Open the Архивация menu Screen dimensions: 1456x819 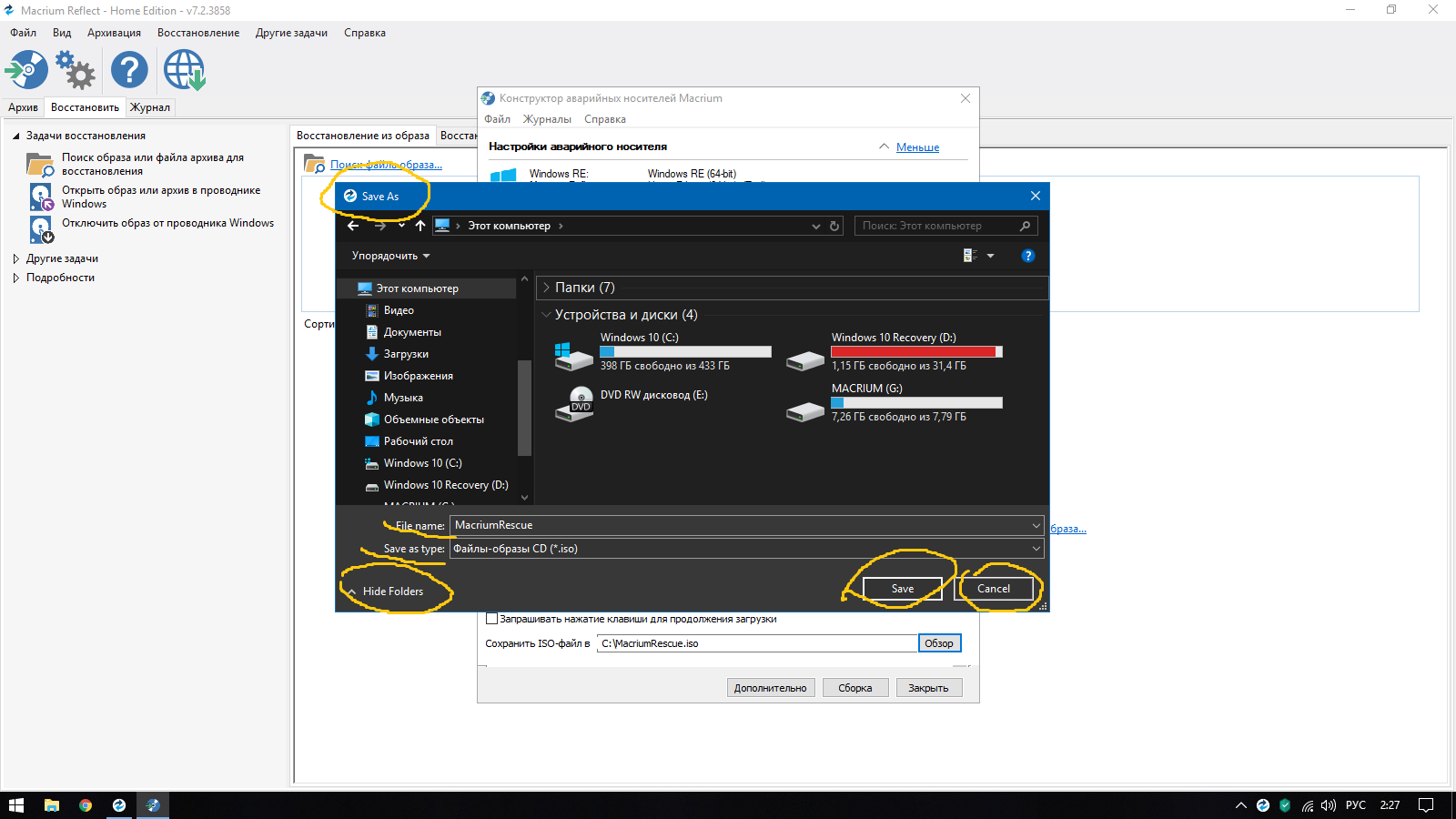coord(114,33)
